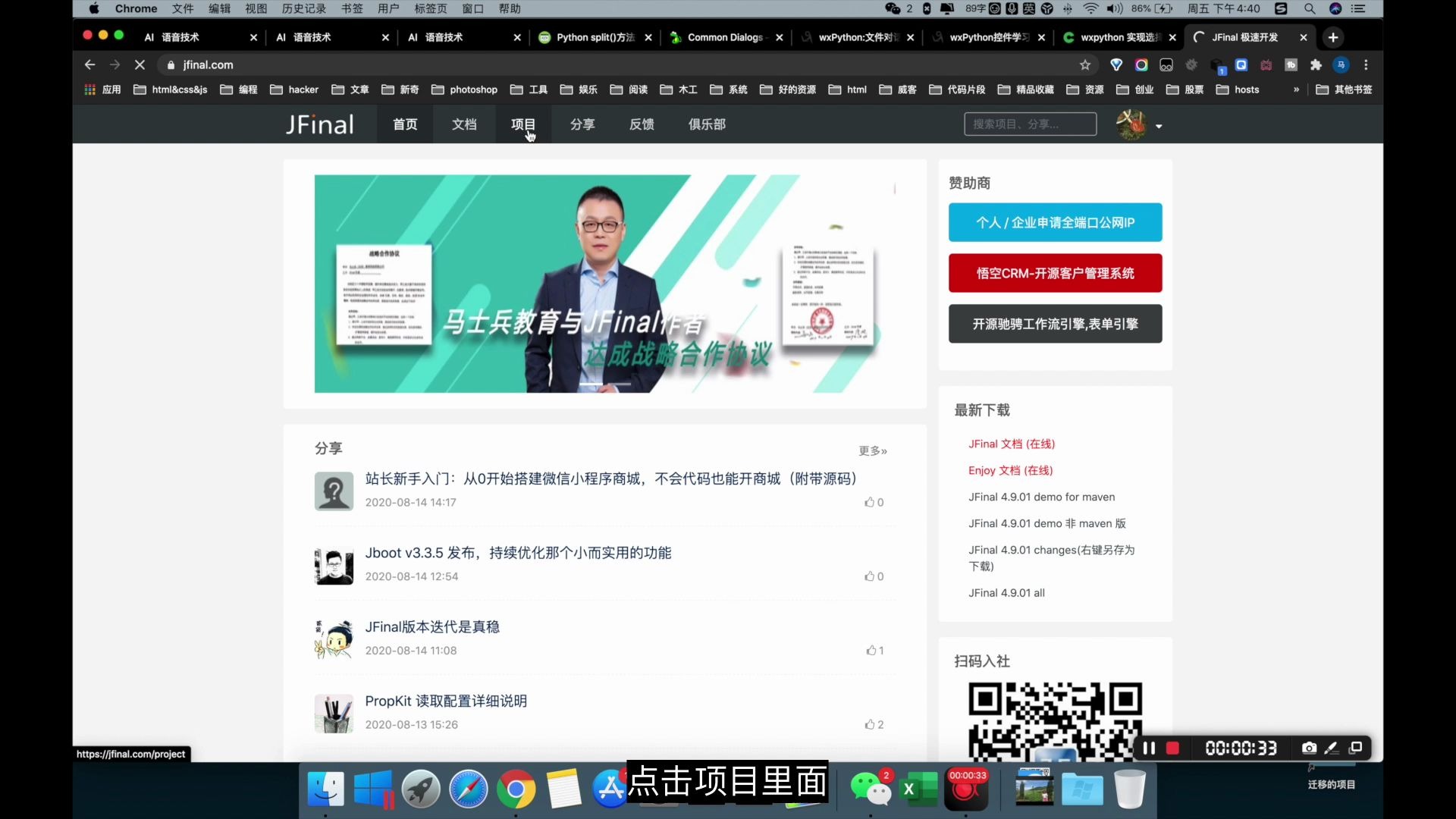1456x819 pixels.
Task: Open Trash from the dock
Action: click(1130, 789)
